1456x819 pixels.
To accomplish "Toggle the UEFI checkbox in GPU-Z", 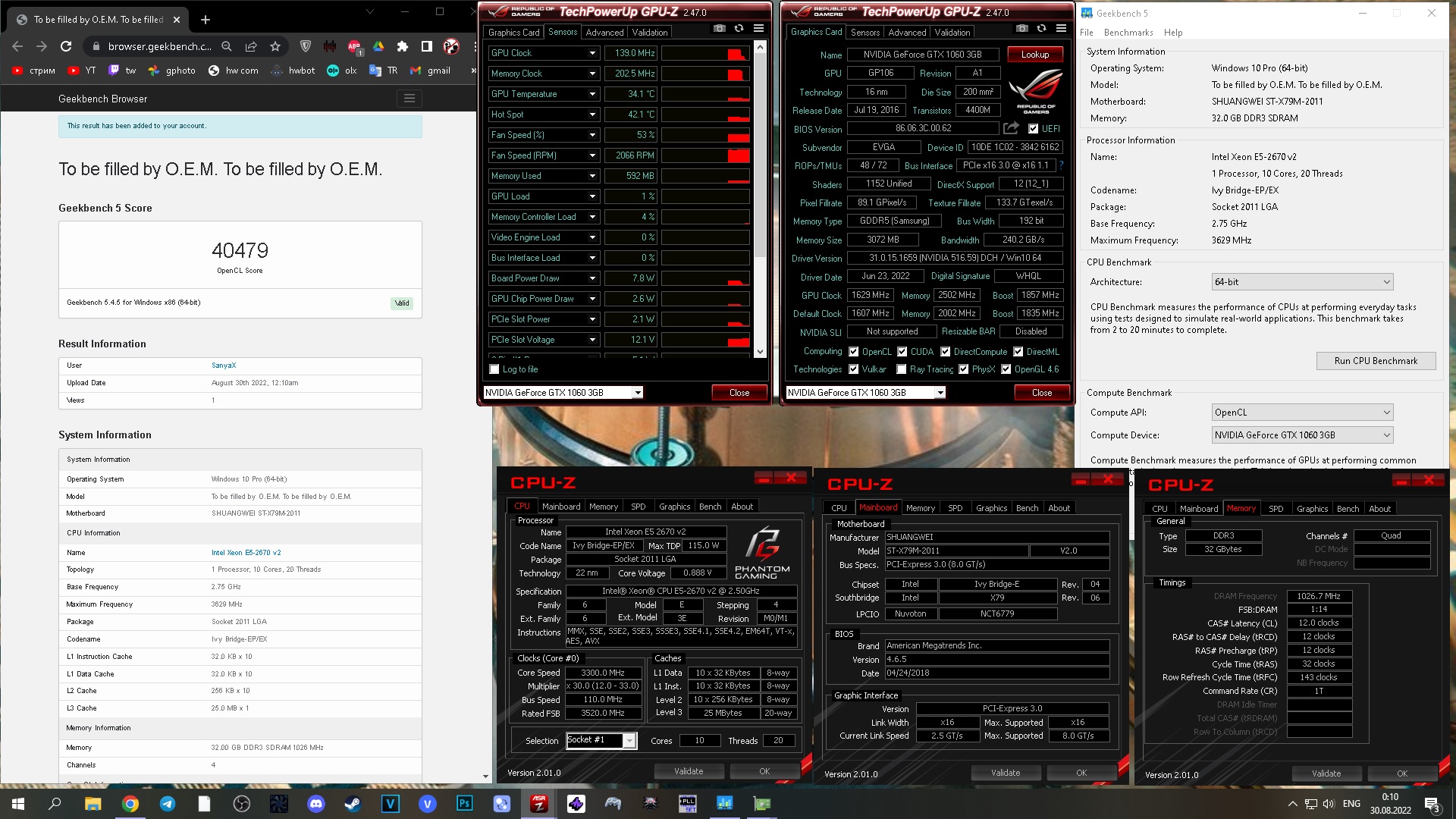I will tap(1033, 129).
